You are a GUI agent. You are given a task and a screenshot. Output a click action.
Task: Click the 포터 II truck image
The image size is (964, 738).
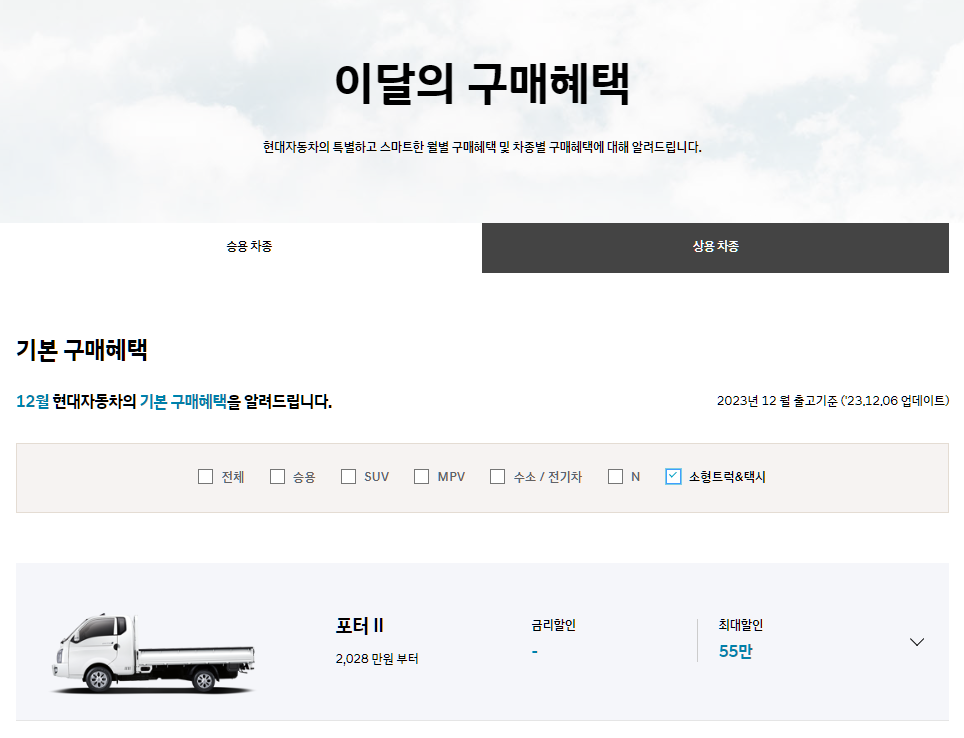click(153, 653)
